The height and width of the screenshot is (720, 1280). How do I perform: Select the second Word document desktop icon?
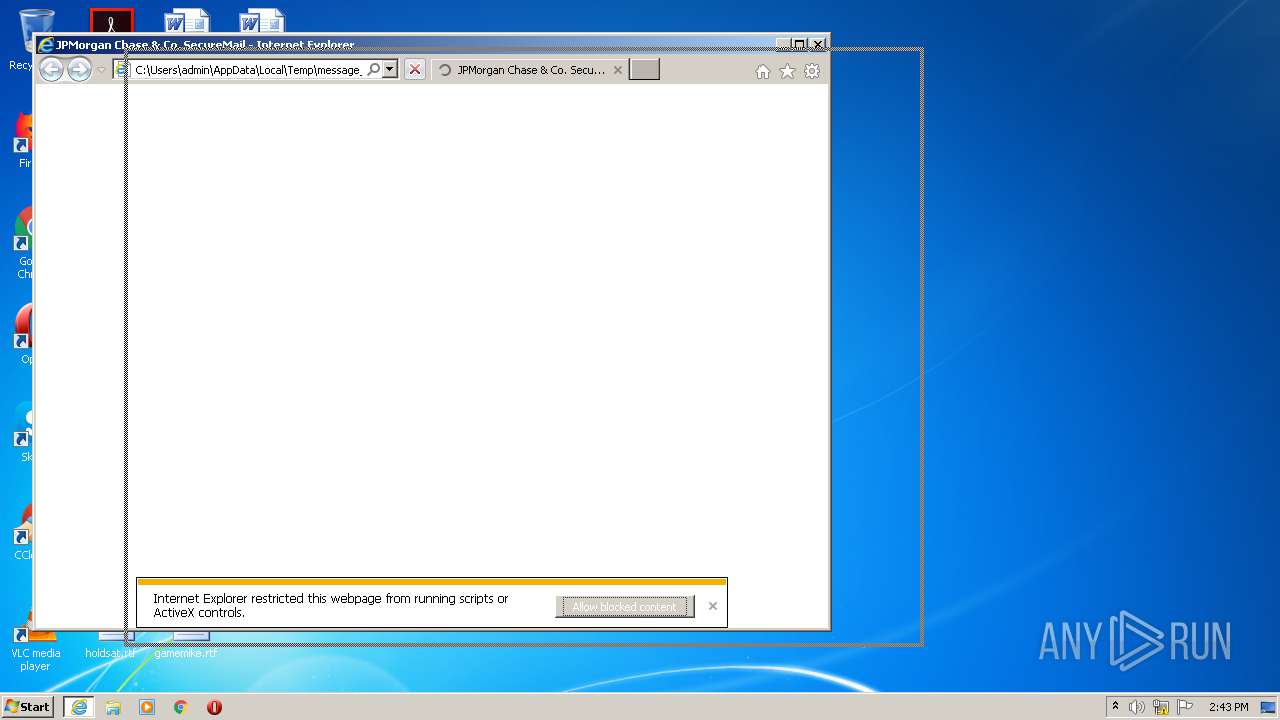pyautogui.click(x=261, y=21)
